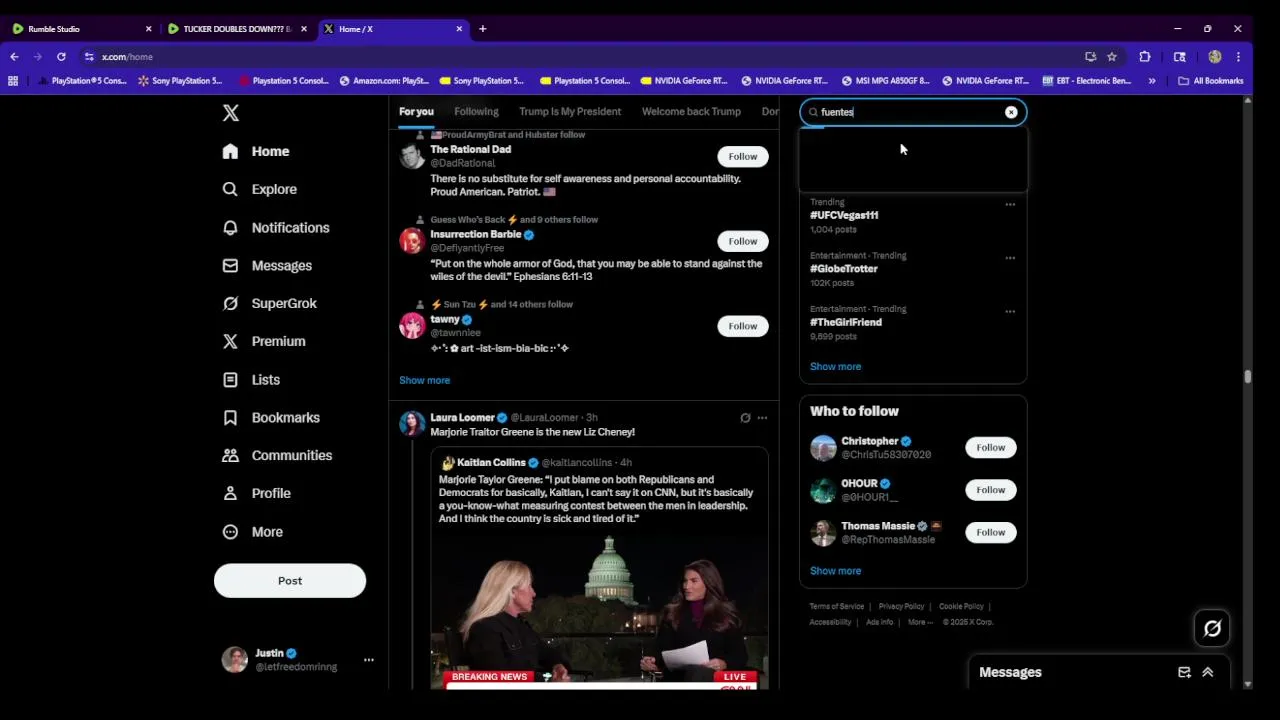Reload the page in browser

click(x=61, y=57)
